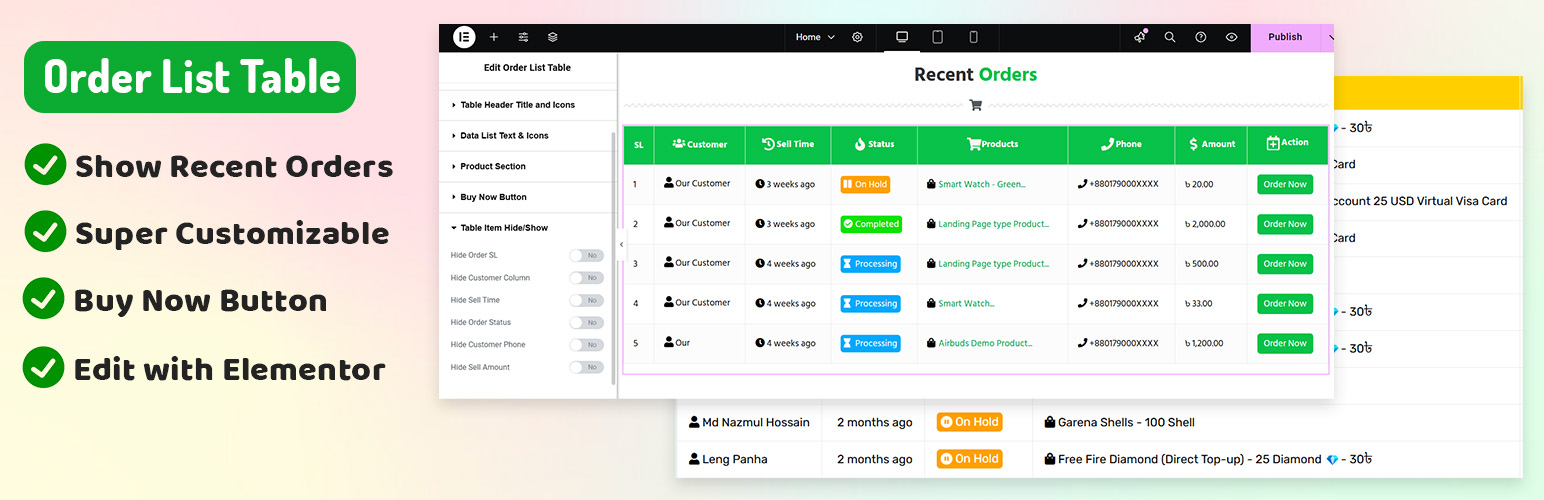The image size is (1544, 500).
Task: Open the Smart Watch - Green product link
Action: coord(981,184)
